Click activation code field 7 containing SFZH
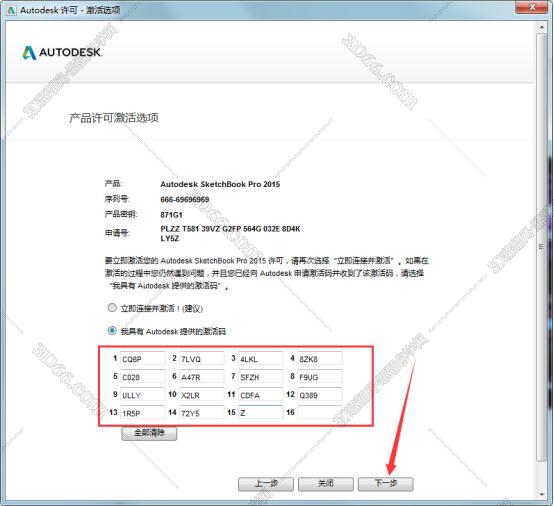Viewport: 554px width, 506px height. (261, 377)
